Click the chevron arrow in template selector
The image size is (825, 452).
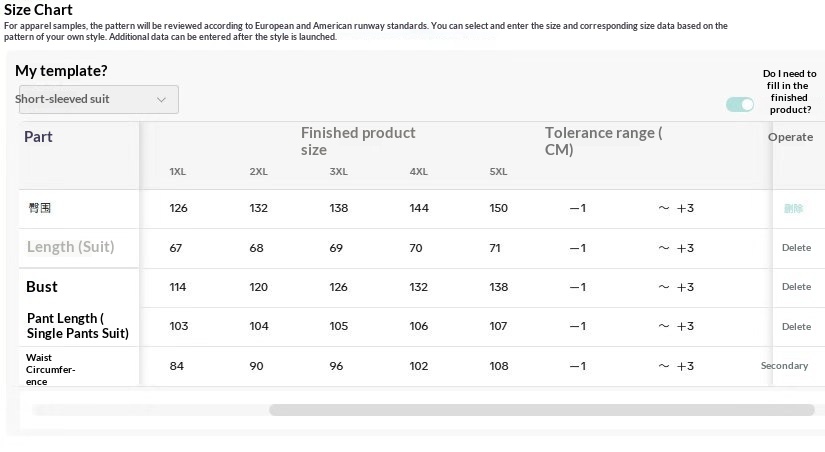click(x=162, y=99)
